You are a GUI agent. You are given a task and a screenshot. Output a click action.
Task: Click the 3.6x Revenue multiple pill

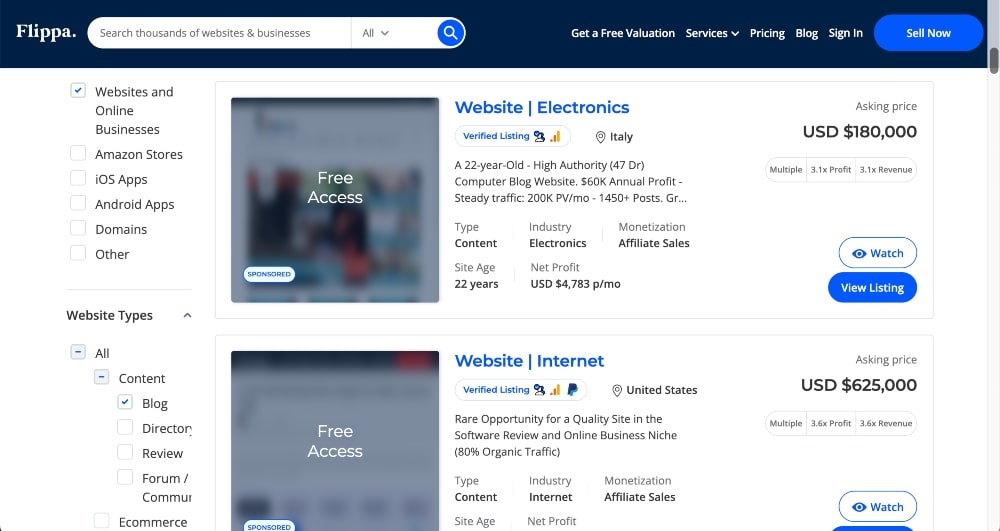[x=886, y=423]
